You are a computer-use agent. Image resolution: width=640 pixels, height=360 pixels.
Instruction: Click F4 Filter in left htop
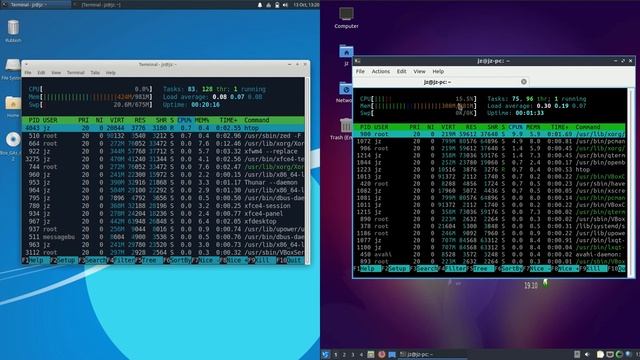pyautogui.click(x=121, y=260)
